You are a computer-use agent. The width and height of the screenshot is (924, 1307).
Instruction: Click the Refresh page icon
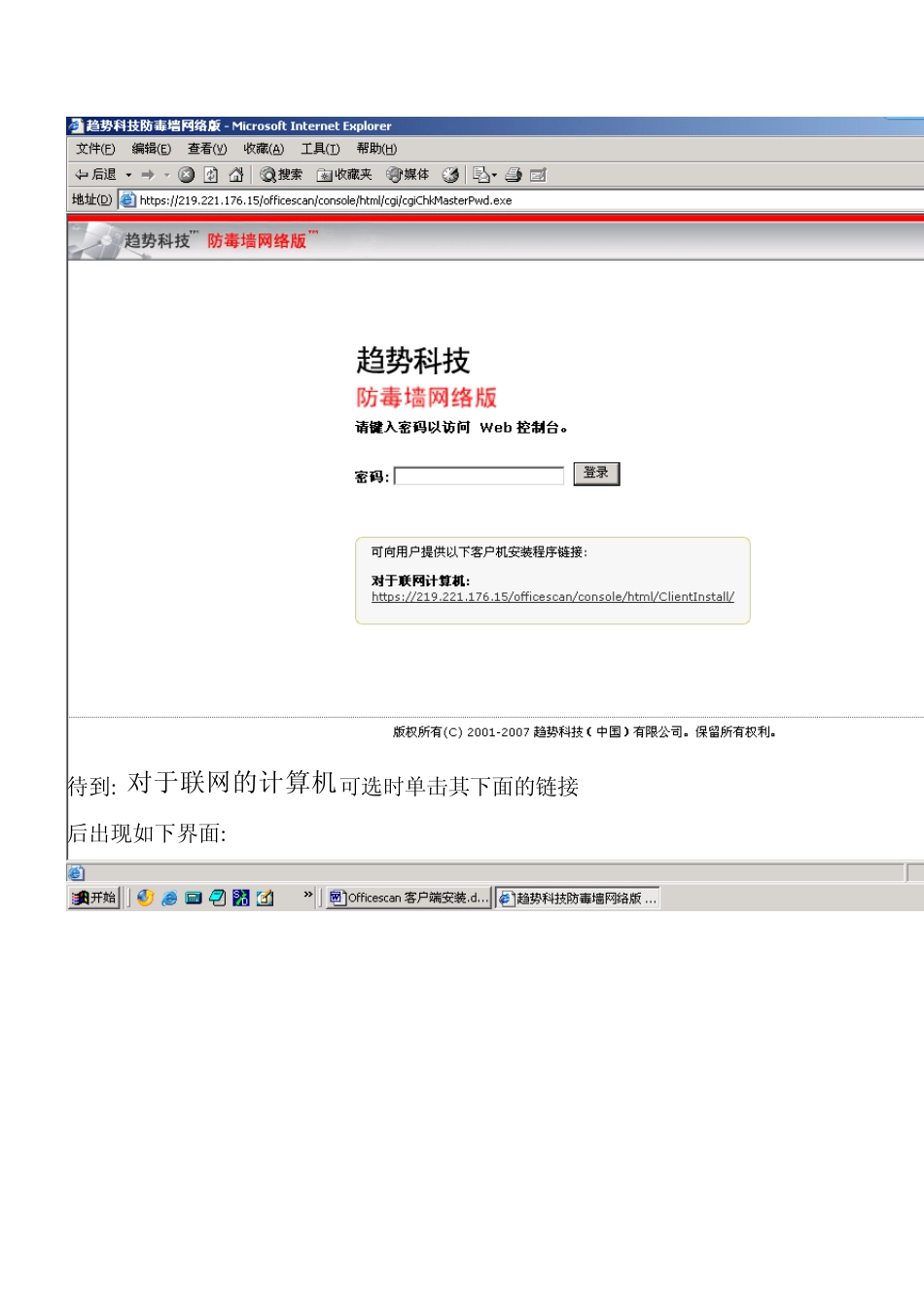(x=210, y=175)
